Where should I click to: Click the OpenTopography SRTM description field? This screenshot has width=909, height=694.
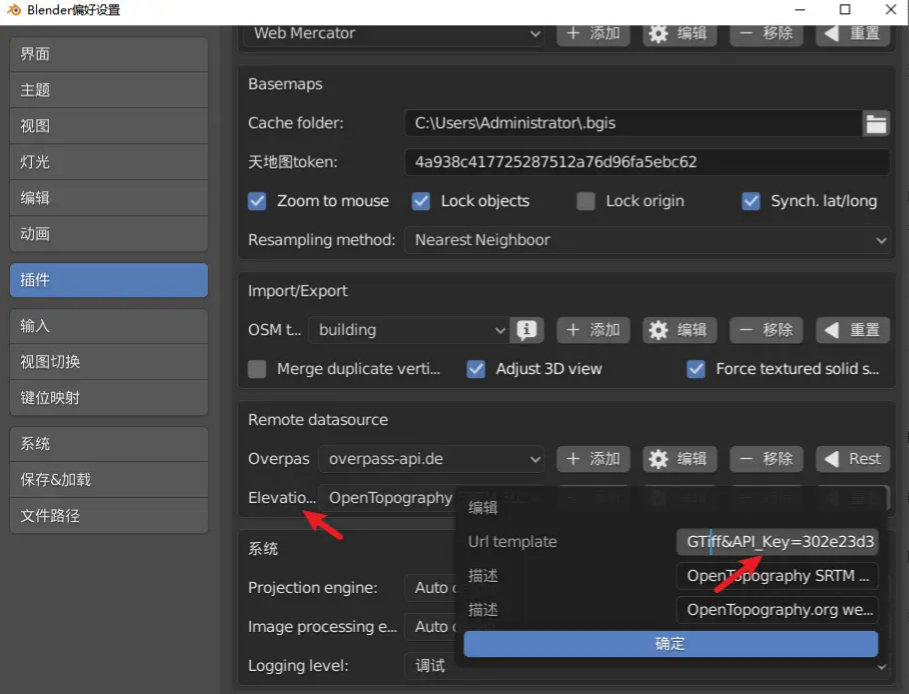(777, 576)
